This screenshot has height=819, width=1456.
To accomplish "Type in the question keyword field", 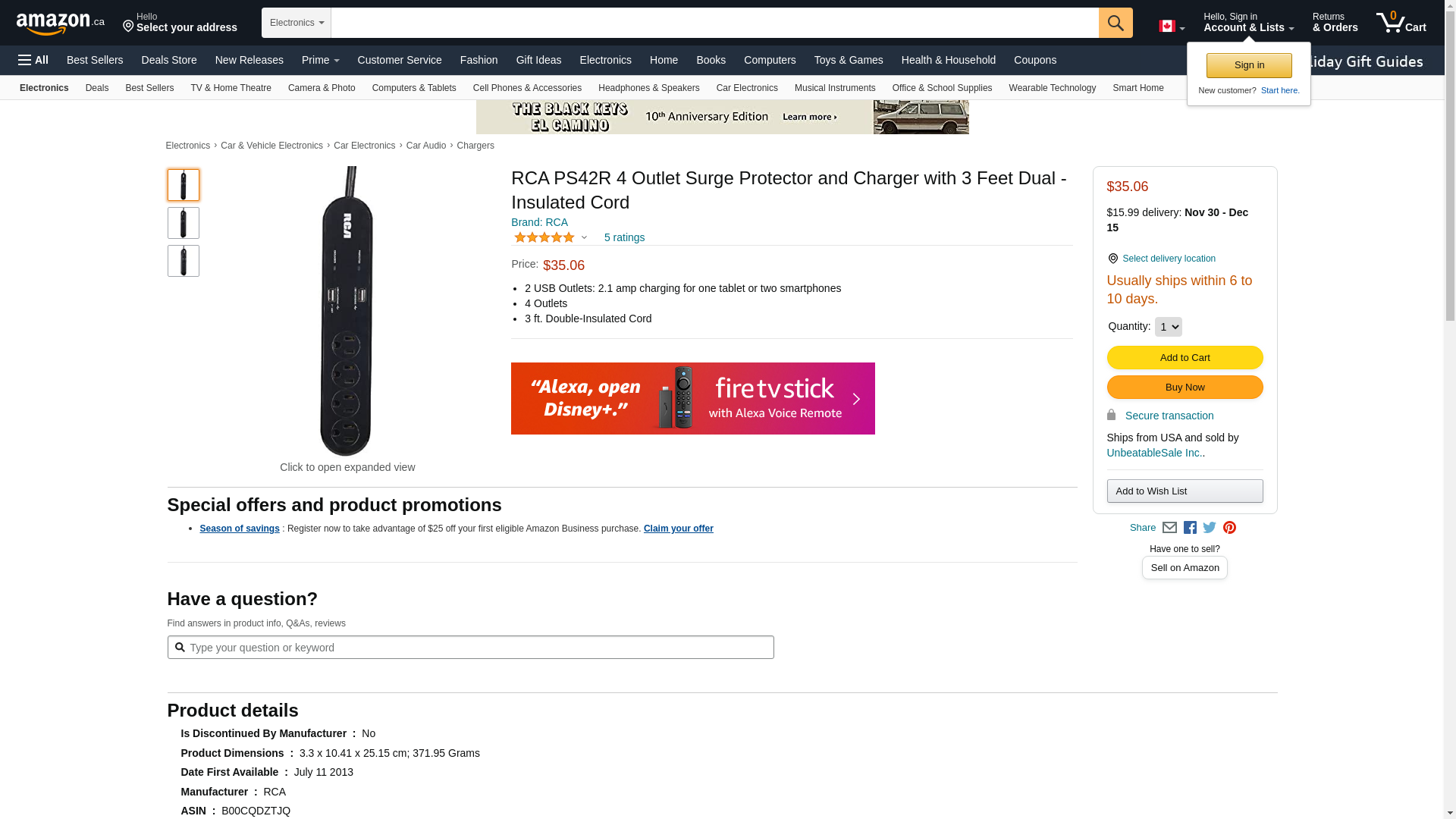I will (478, 648).
